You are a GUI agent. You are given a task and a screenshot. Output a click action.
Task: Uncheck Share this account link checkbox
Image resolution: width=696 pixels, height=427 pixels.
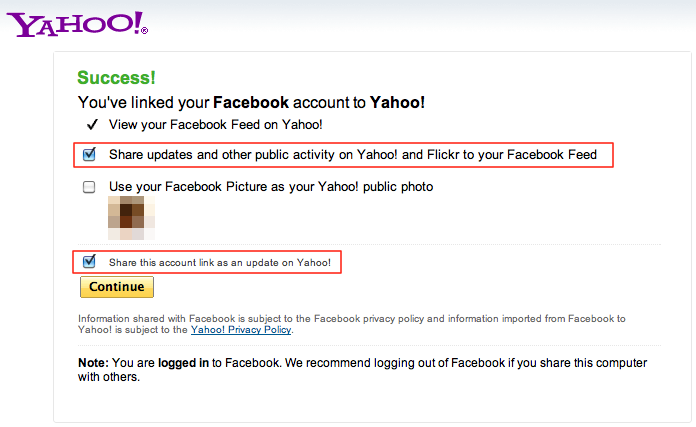pos(89,261)
